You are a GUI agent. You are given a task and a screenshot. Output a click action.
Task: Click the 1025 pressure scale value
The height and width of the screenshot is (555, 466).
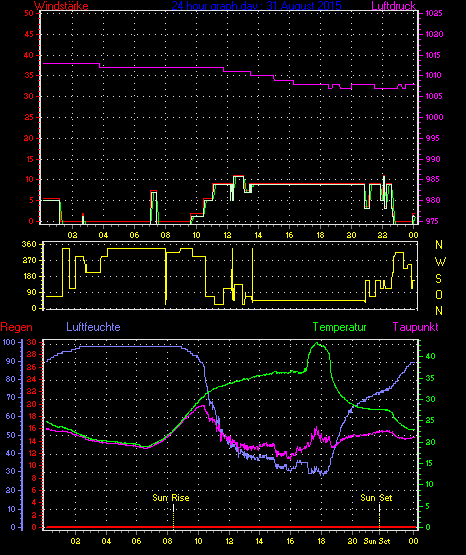click(434, 13)
